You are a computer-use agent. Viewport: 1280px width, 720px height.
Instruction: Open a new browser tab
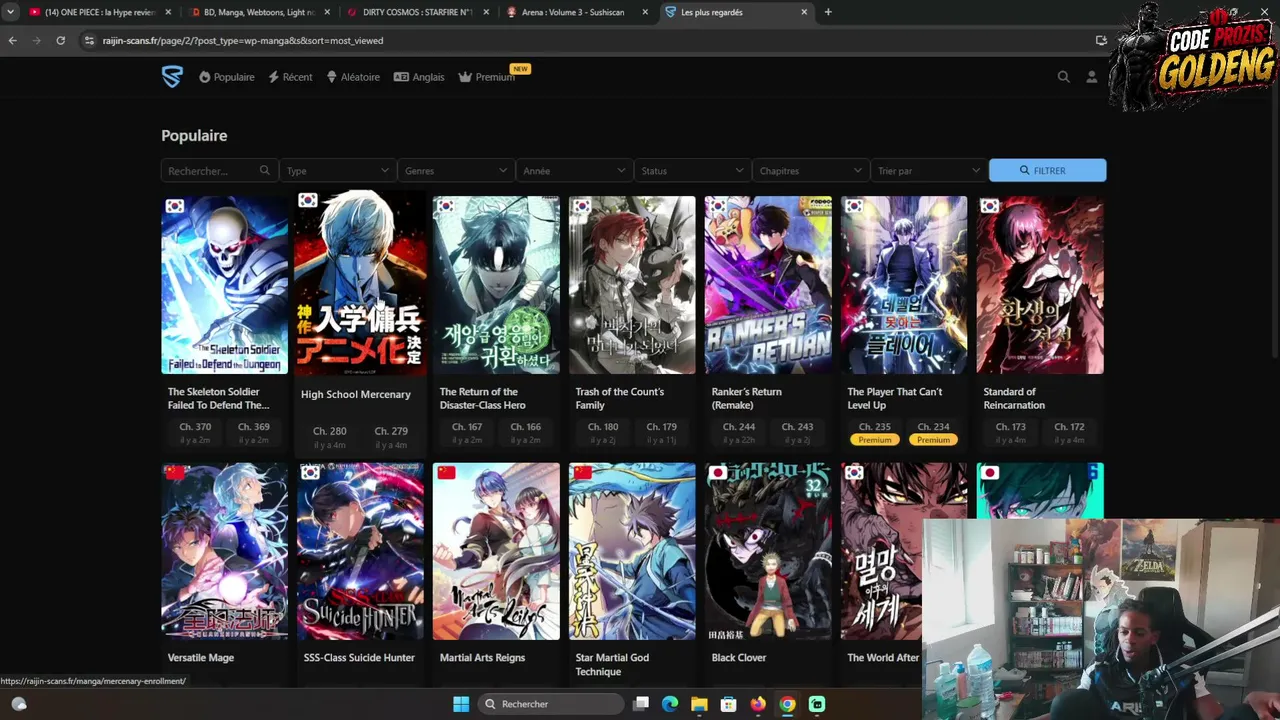(x=828, y=12)
